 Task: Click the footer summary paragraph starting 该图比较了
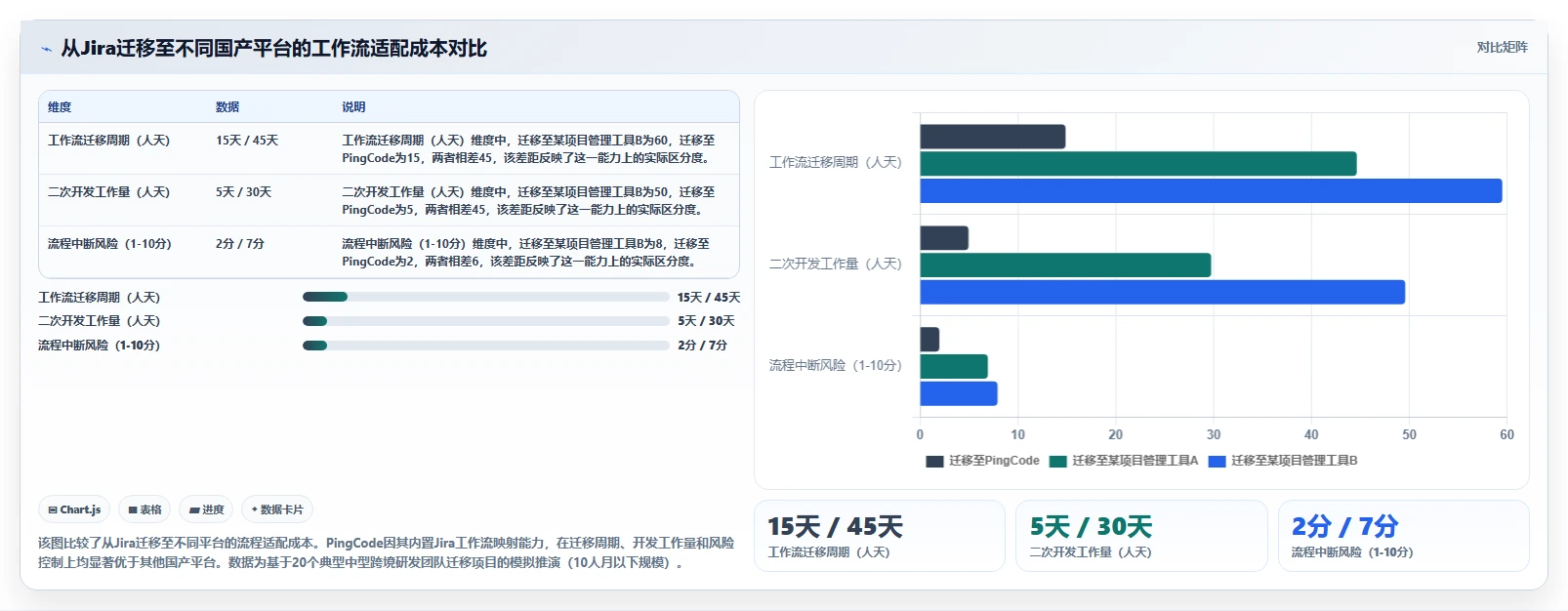coord(387,552)
